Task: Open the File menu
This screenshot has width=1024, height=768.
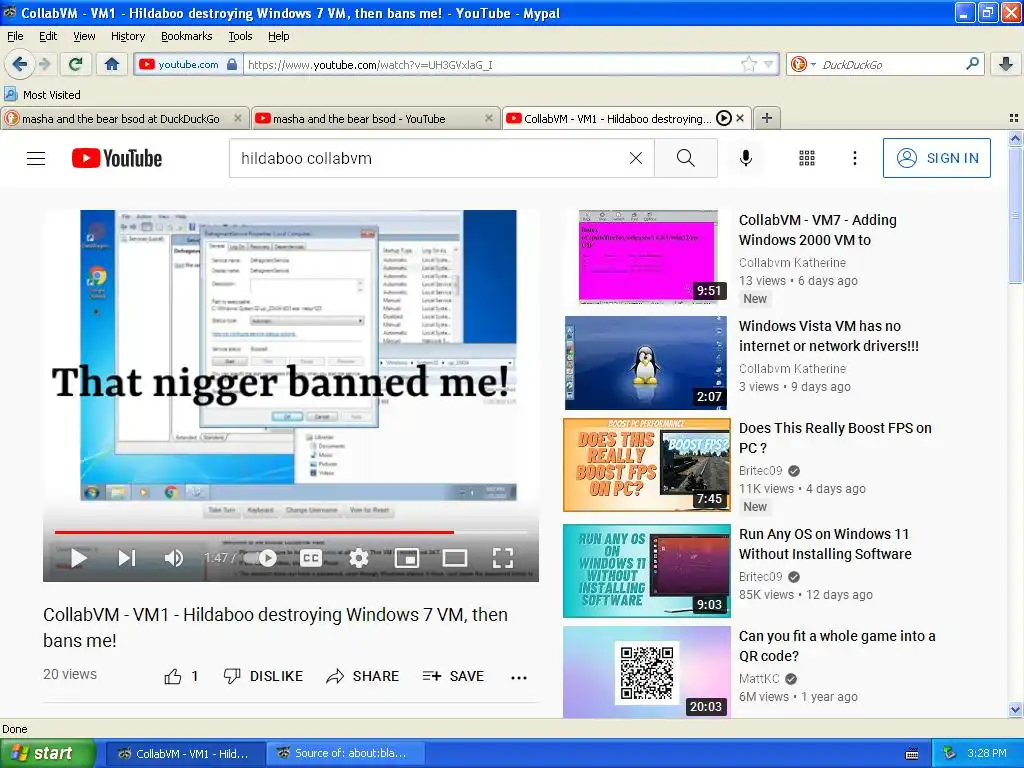Action: pyautogui.click(x=15, y=36)
